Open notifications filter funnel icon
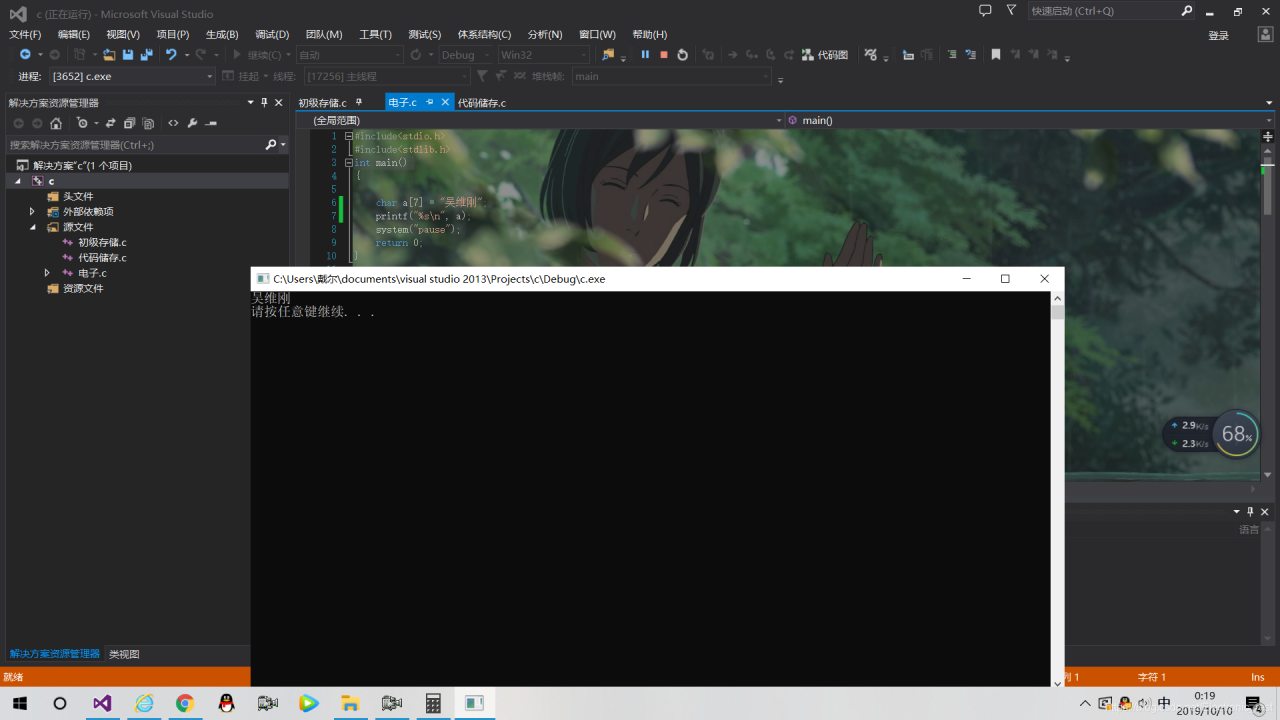This screenshot has height=720, width=1280. [x=1011, y=10]
